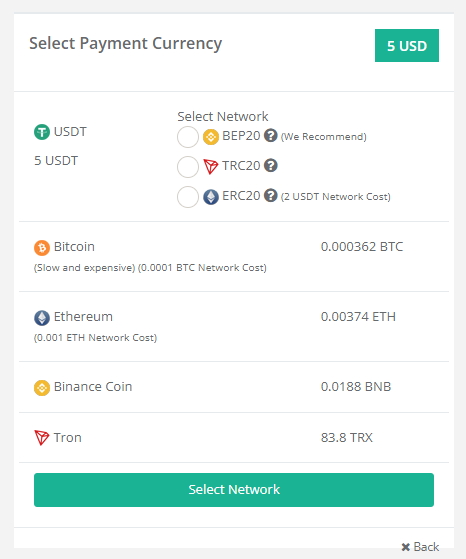Image resolution: width=466 pixels, height=559 pixels.
Task: Select the TRC20 network radio button
Action: [x=188, y=167]
